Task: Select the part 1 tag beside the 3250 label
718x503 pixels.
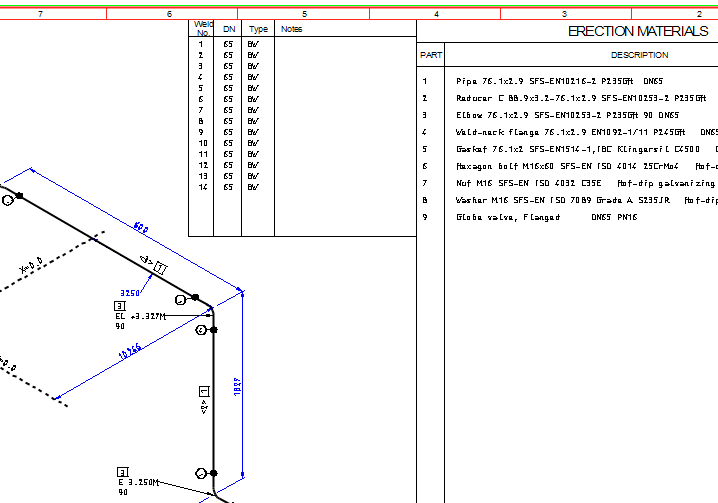Action: 160,266
